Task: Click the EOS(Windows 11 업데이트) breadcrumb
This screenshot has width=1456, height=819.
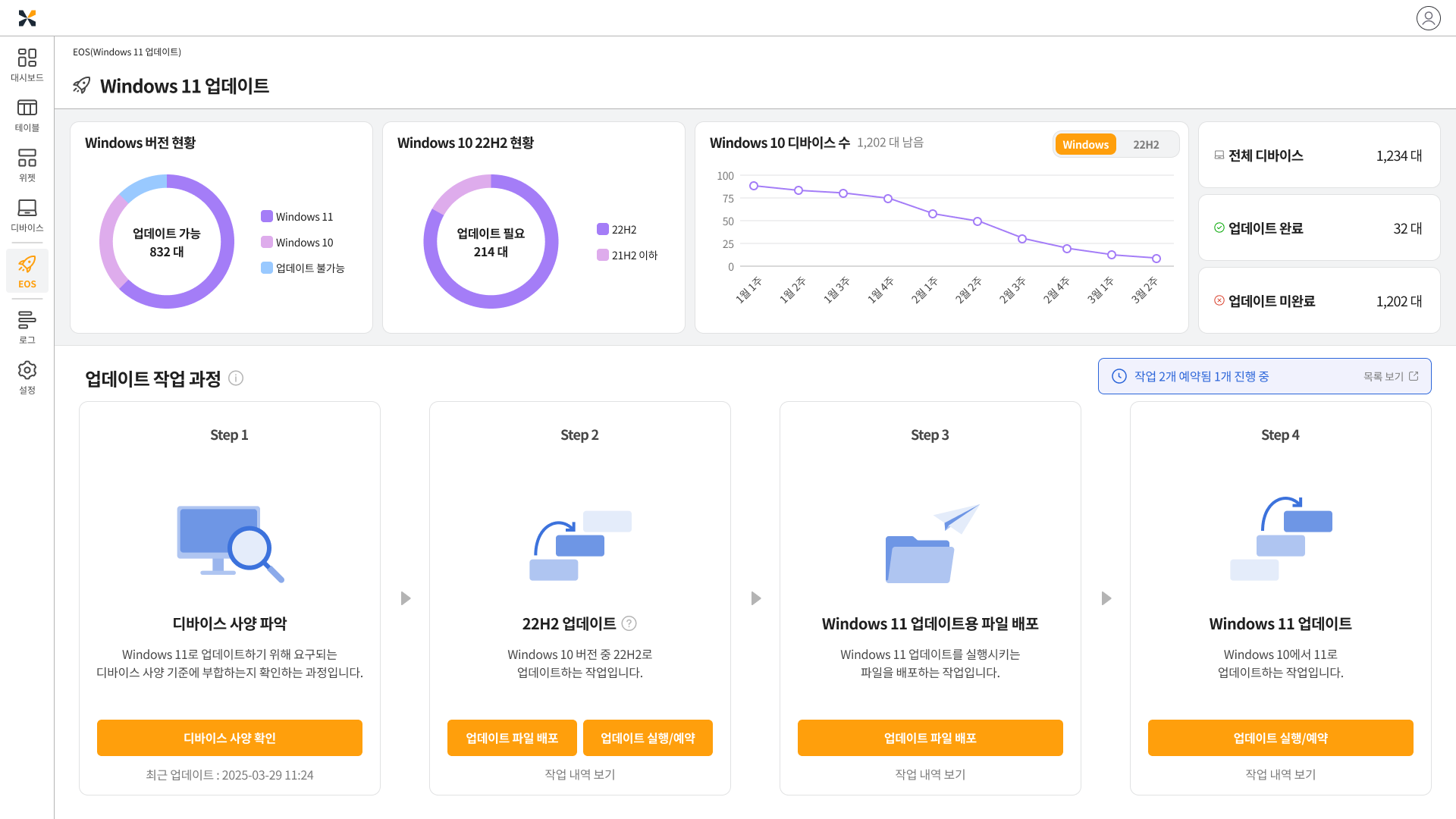Action: [127, 52]
